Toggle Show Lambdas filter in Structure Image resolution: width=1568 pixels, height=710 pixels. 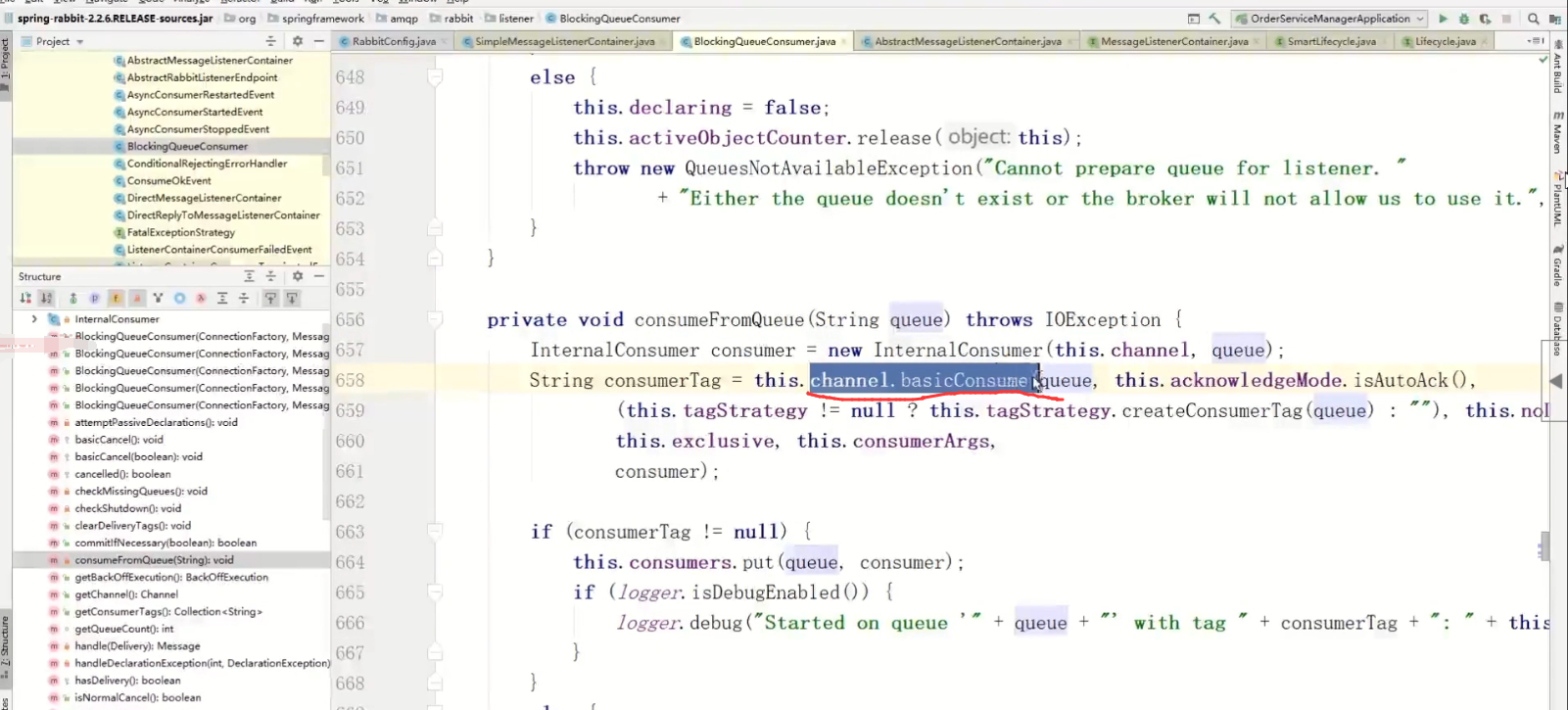click(201, 298)
